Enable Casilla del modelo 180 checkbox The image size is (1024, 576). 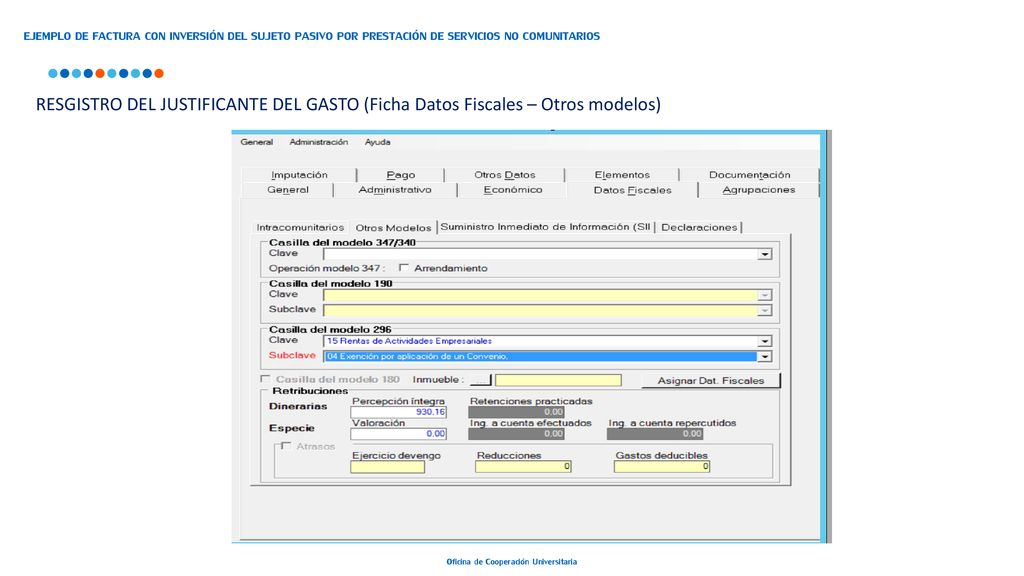[265, 379]
